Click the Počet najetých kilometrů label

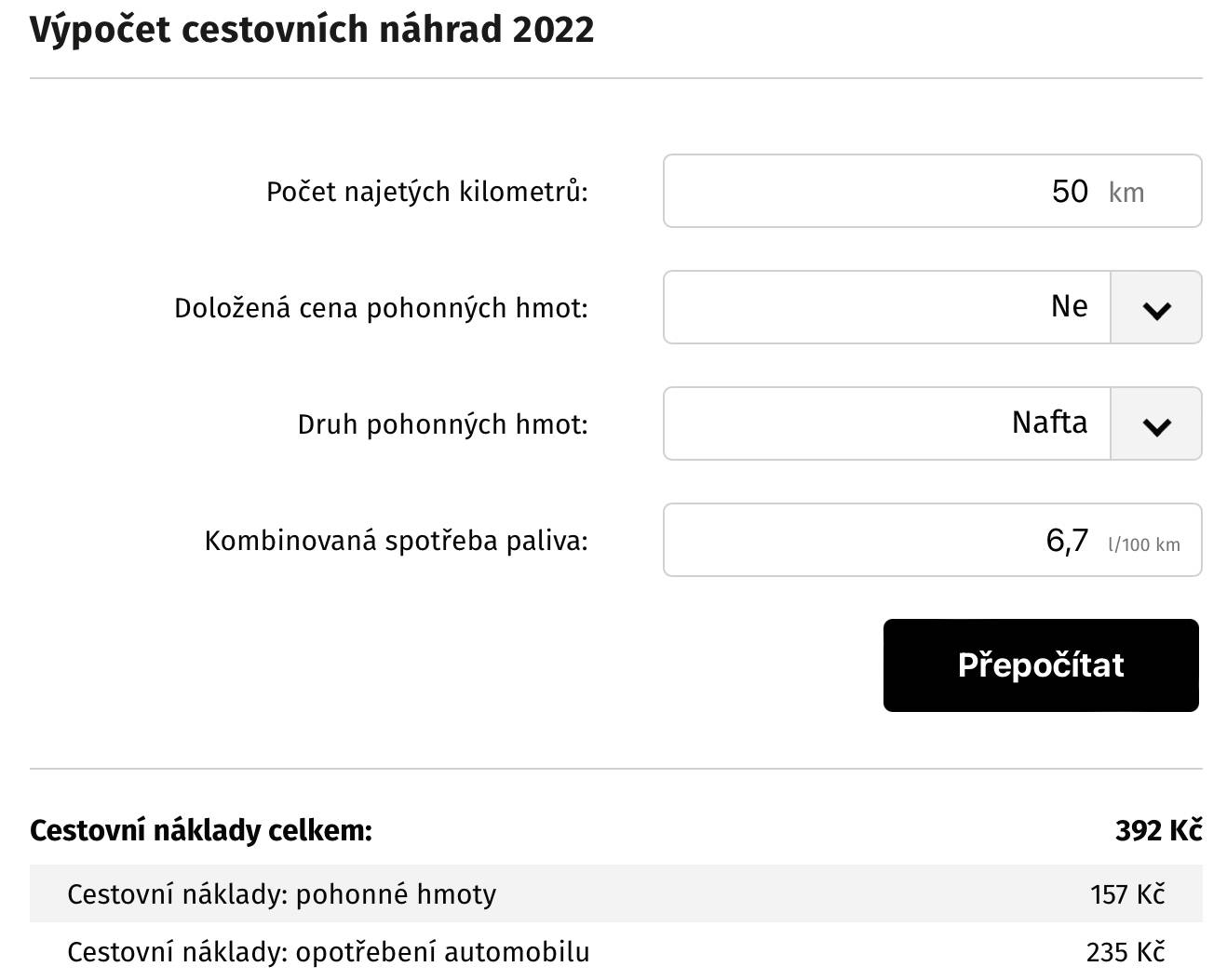coord(427,192)
